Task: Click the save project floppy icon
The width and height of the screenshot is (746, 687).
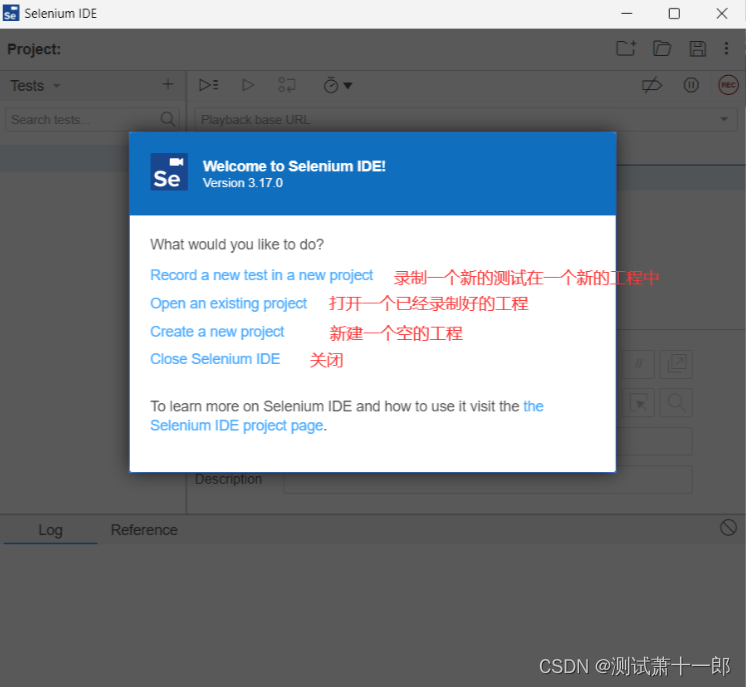Action: (x=697, y=49)
